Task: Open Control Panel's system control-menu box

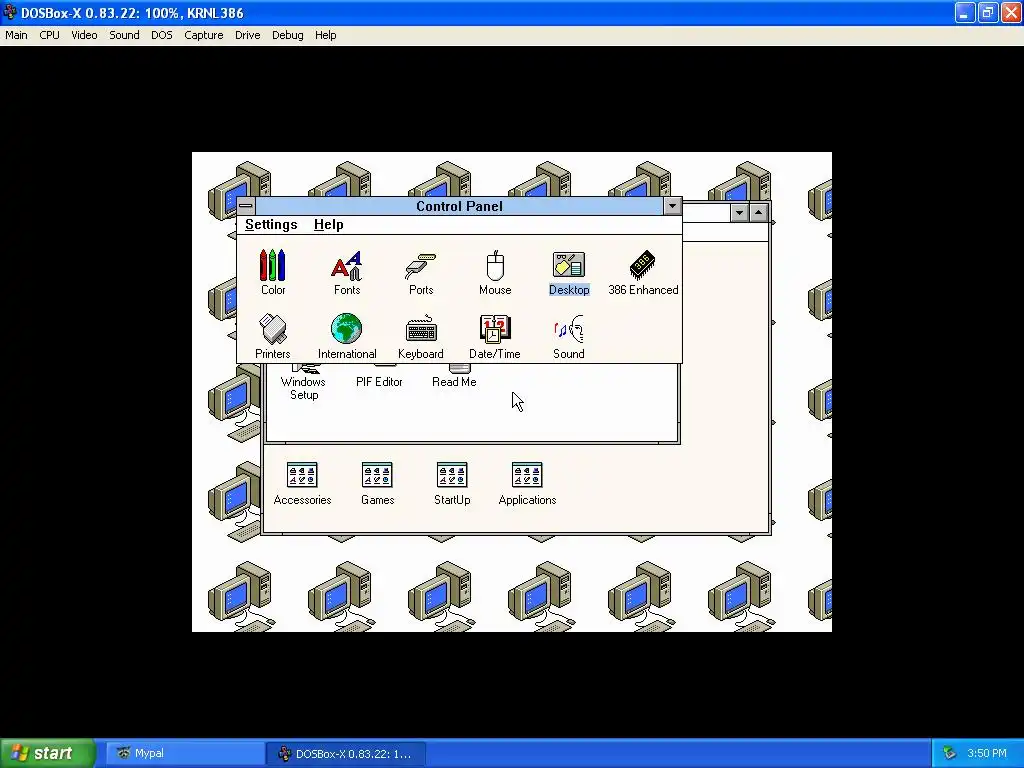Action: click(x=246, y=206)
